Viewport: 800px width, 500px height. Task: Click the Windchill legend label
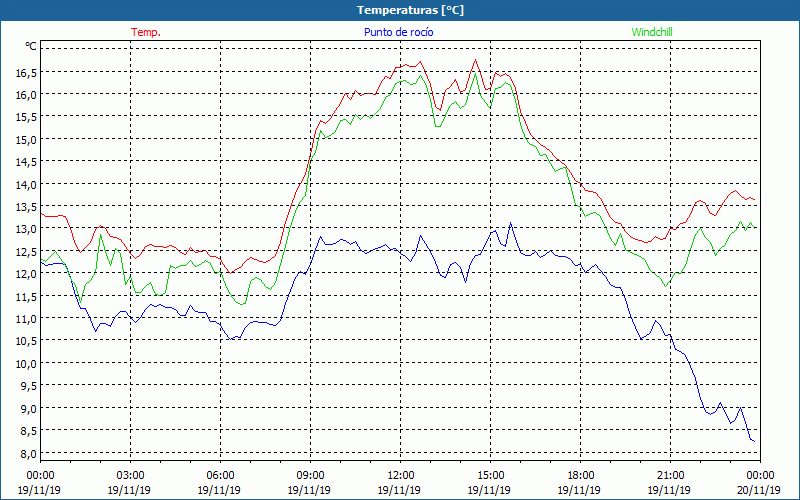(652, 32)
